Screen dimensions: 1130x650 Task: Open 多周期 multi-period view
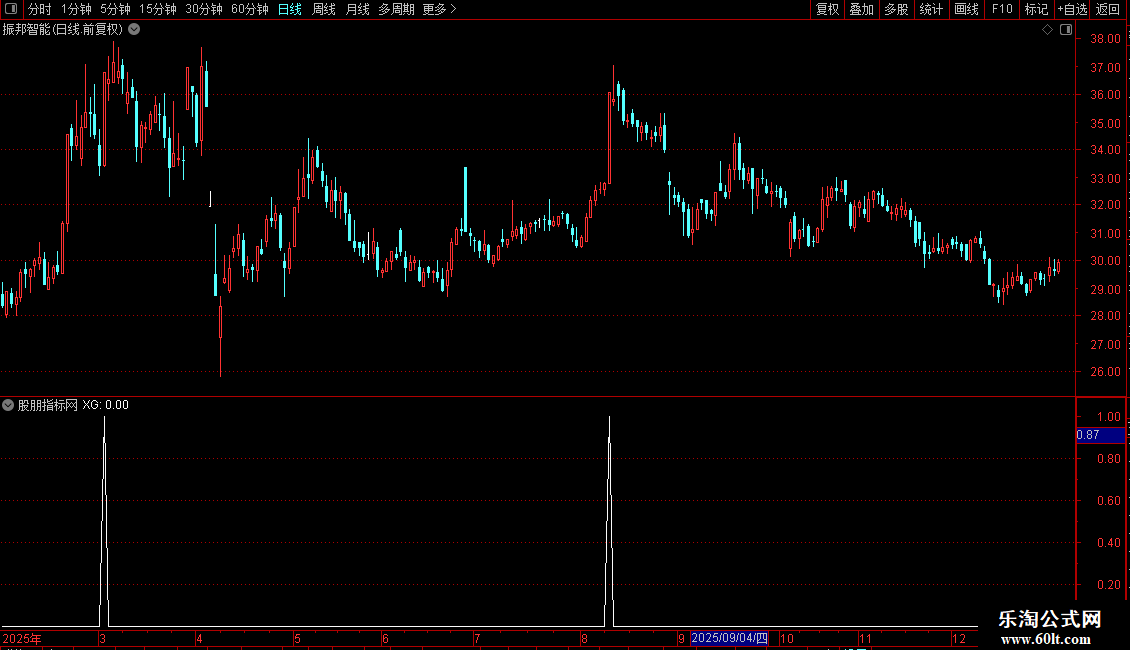tap(396, 9)
